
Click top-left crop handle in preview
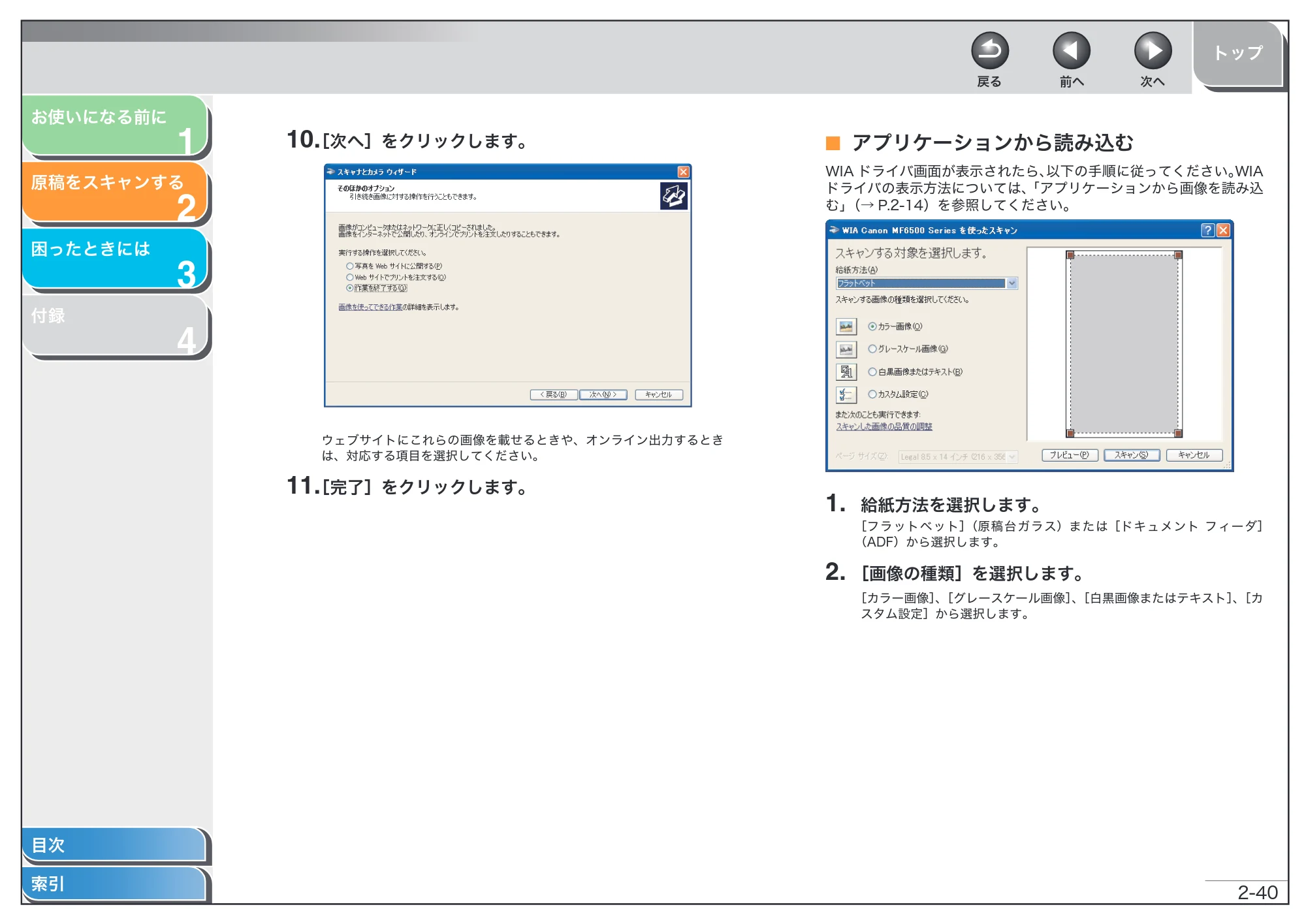(x=1070, y=255)
